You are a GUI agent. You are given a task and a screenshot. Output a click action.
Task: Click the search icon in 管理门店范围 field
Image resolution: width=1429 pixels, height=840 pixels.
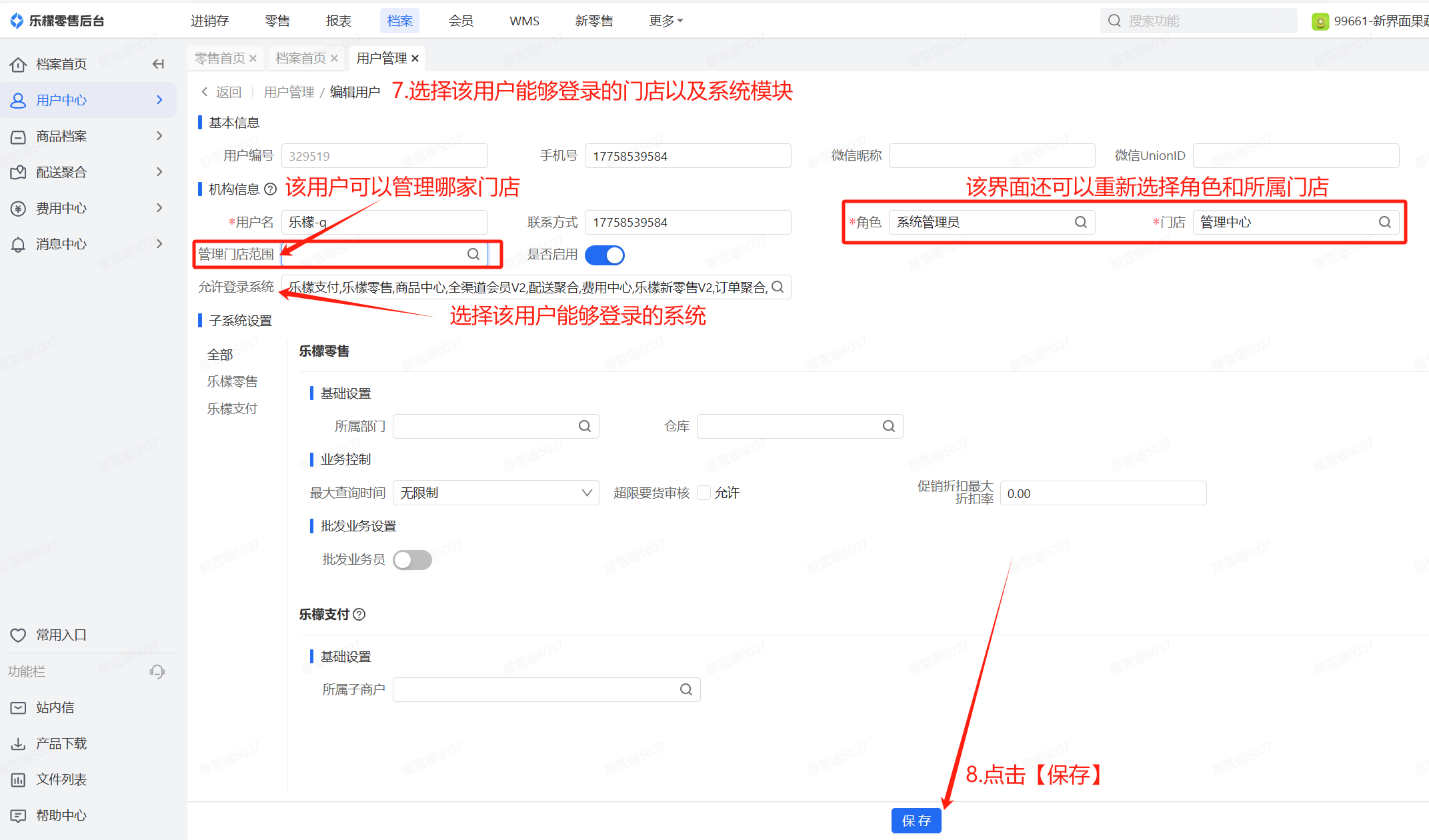pyautogui.click(x=473, y=254)
